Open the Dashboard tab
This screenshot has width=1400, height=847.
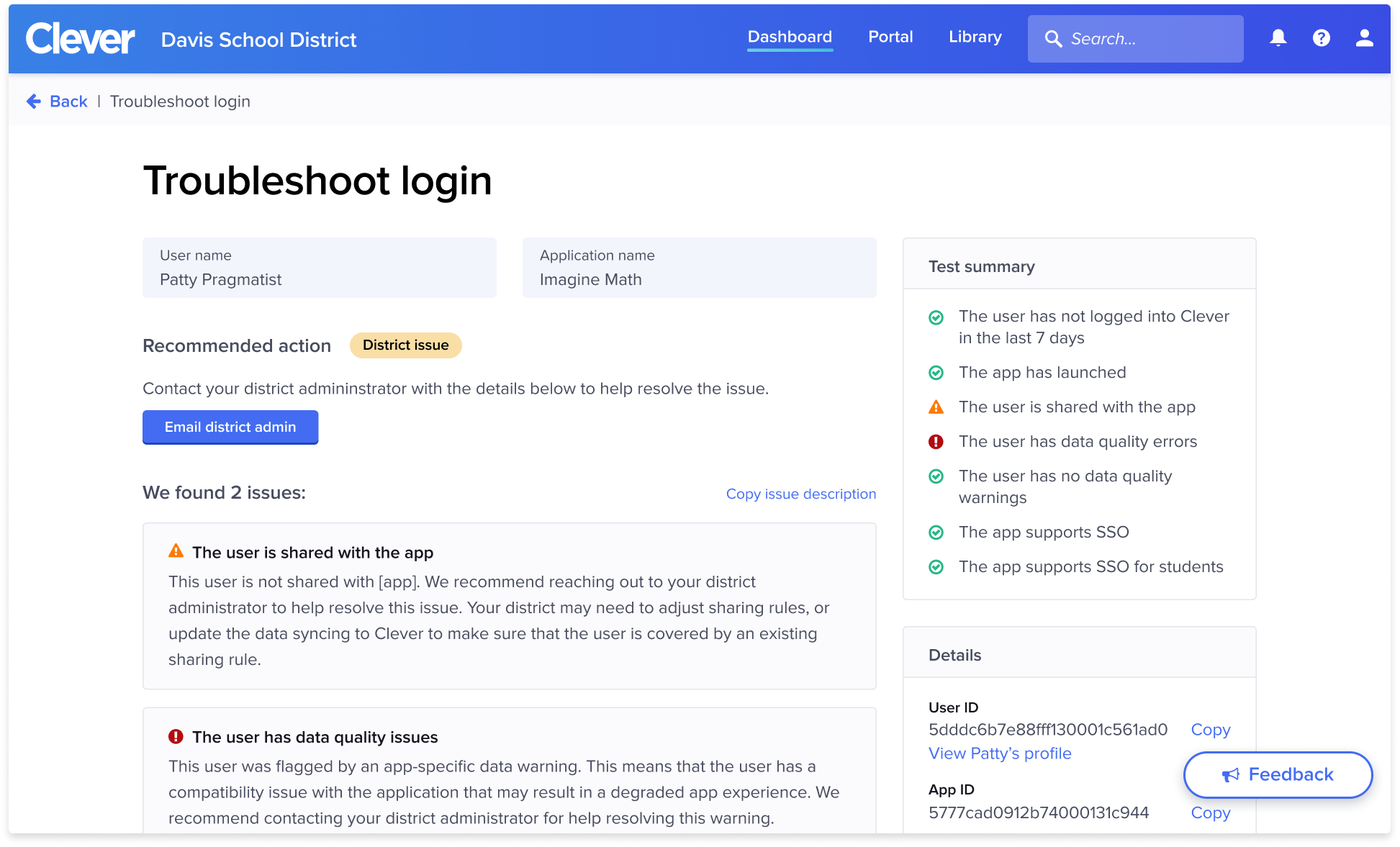tap(790, 39)
